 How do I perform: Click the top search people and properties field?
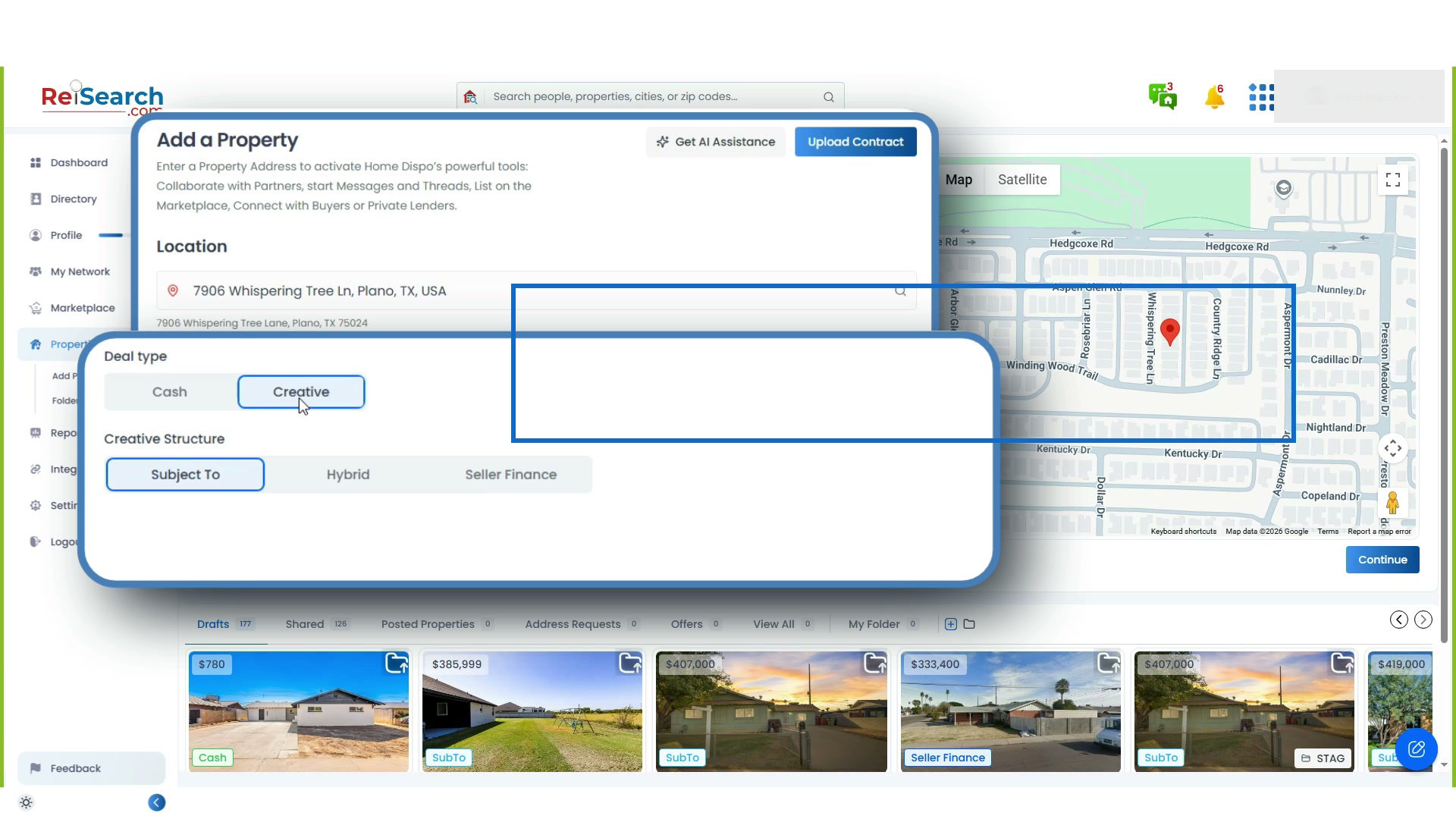point(652,97)
